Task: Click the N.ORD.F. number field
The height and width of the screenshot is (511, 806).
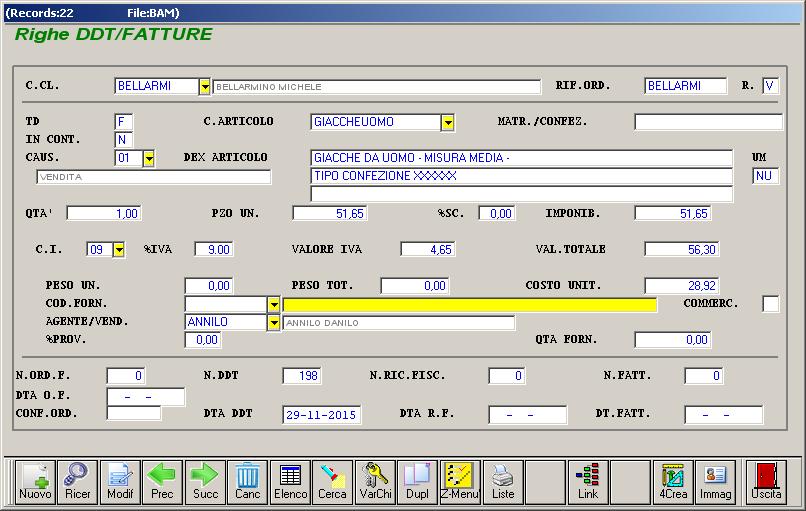Action: [126, 376]
